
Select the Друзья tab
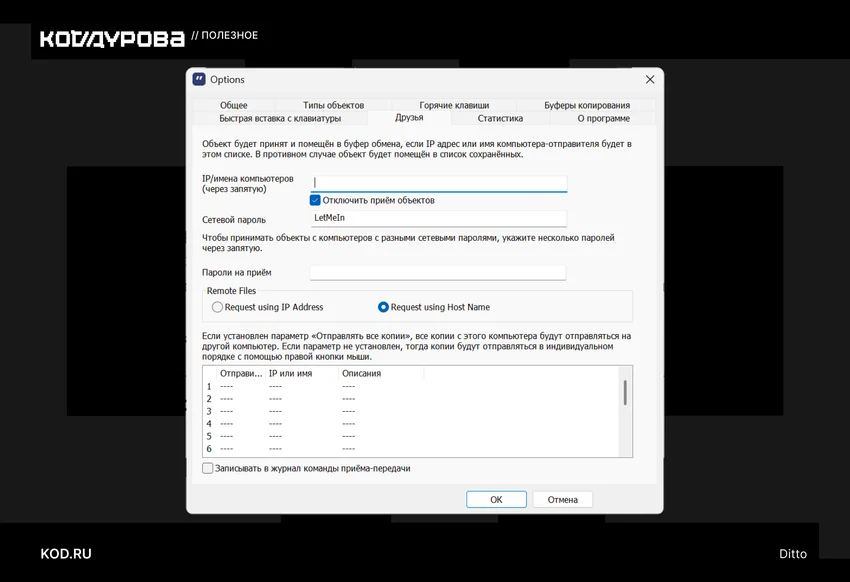click(x=409, y=118)
